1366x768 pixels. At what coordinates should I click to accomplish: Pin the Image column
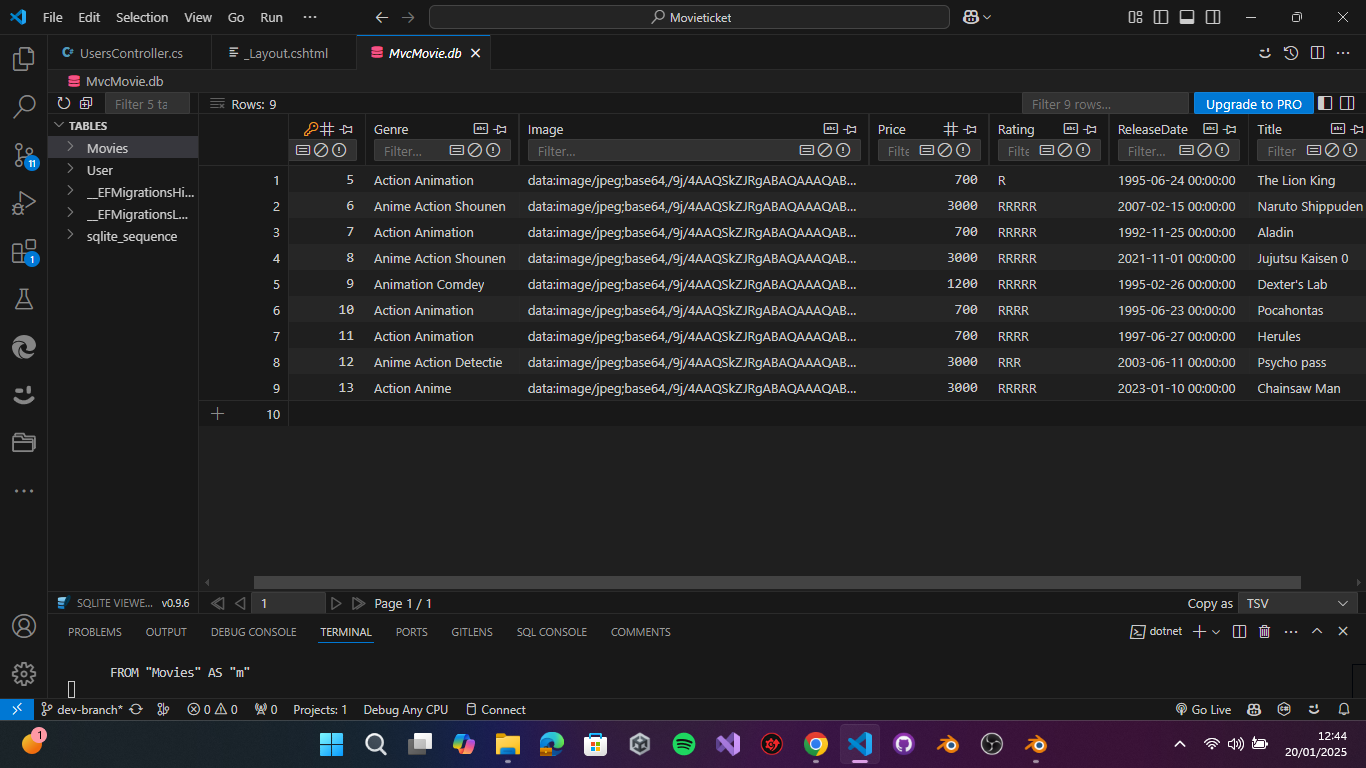[x=851, y=129]
